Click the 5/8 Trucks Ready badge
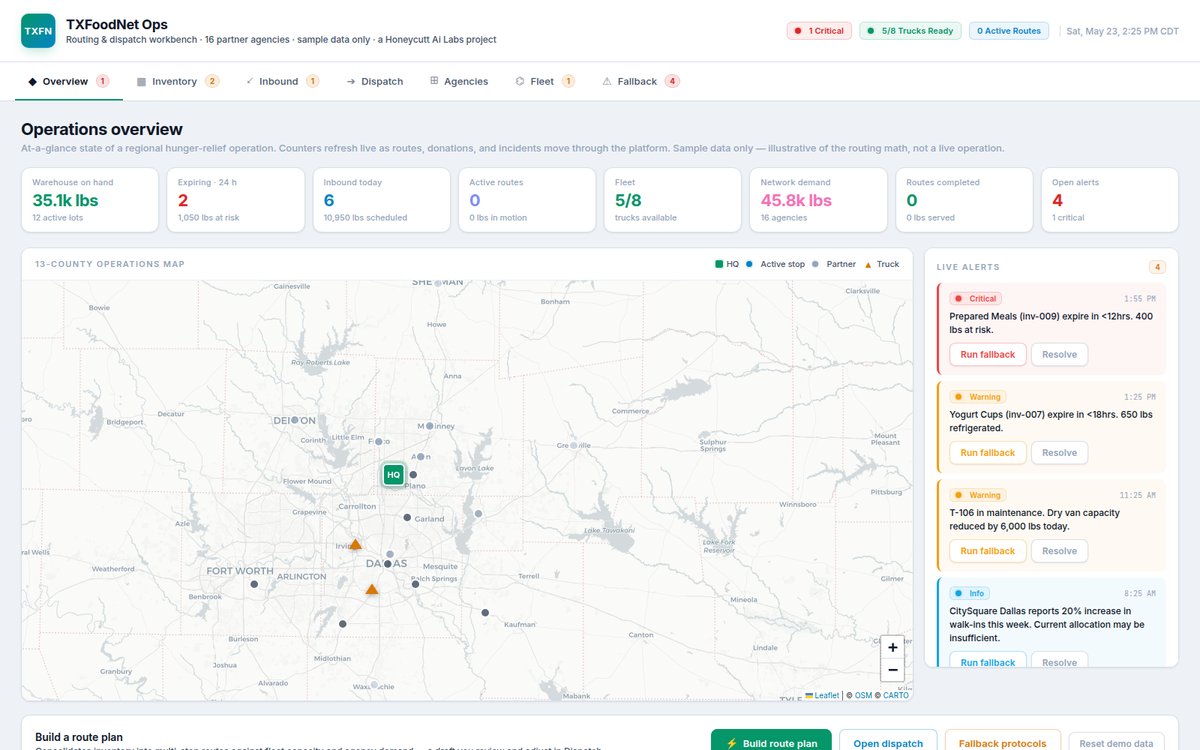The width and height of the screenshot is (1200, 750). point(910,31)
